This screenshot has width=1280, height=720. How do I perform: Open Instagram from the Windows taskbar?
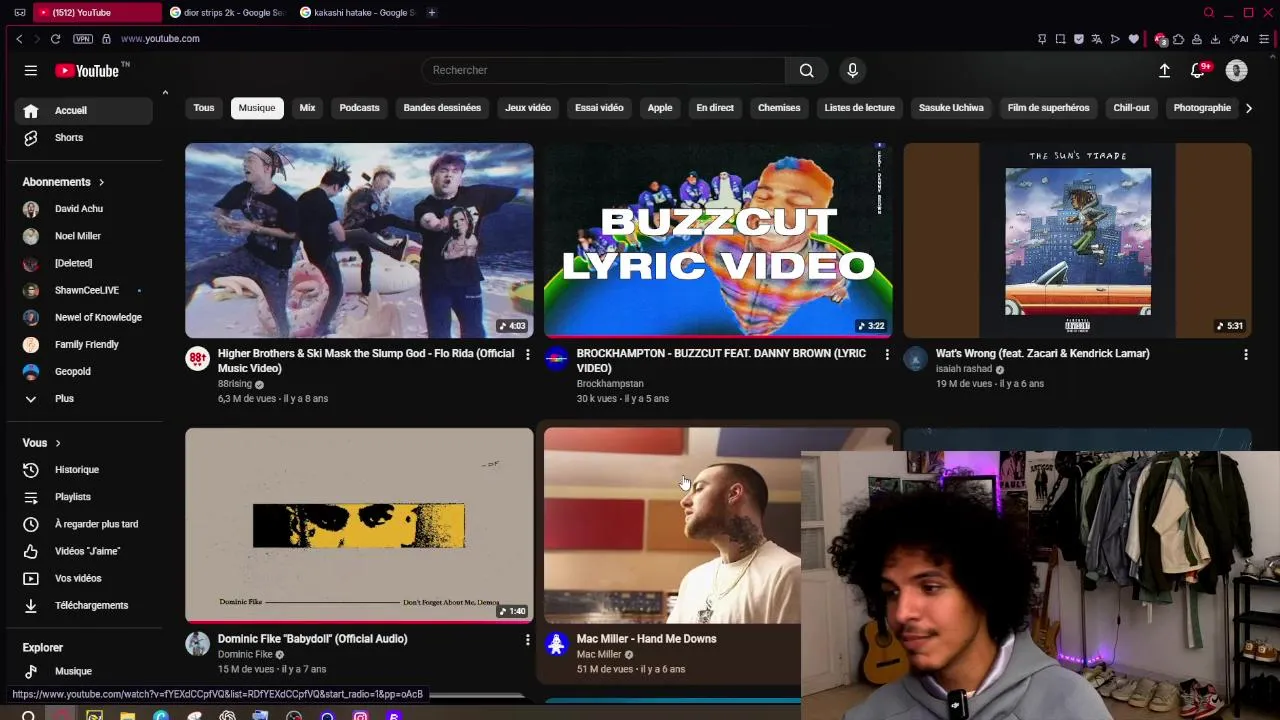pos(360,716)
